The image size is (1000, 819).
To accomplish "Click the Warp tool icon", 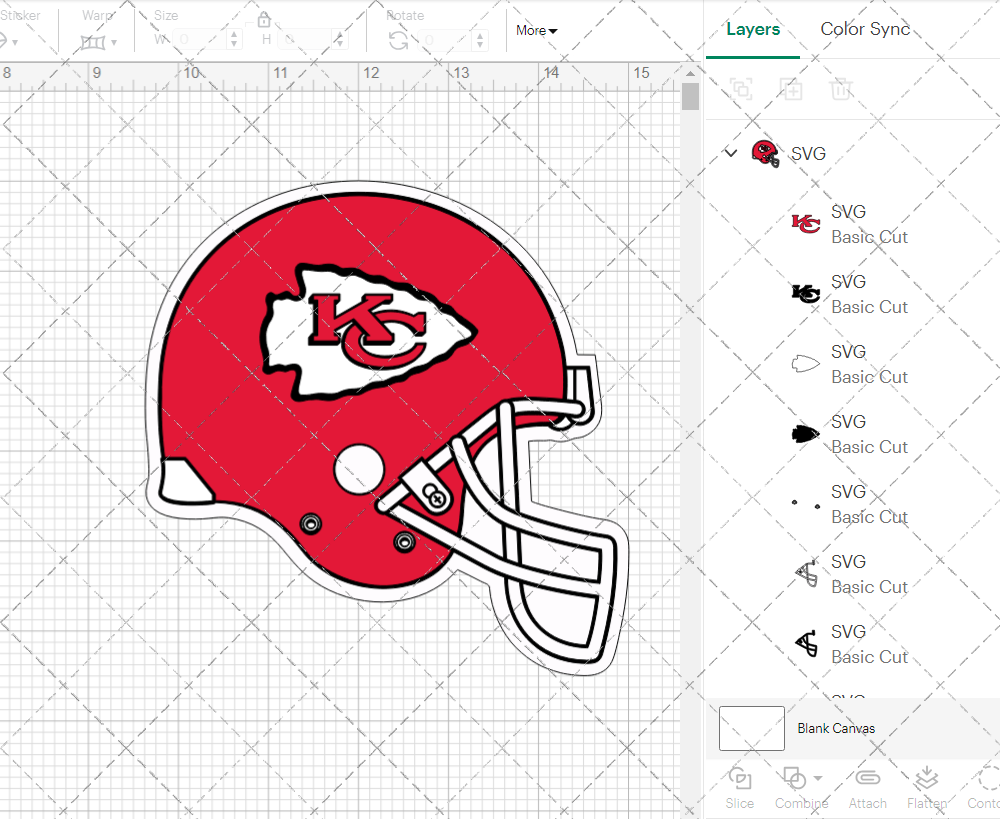I will [93, 43].
